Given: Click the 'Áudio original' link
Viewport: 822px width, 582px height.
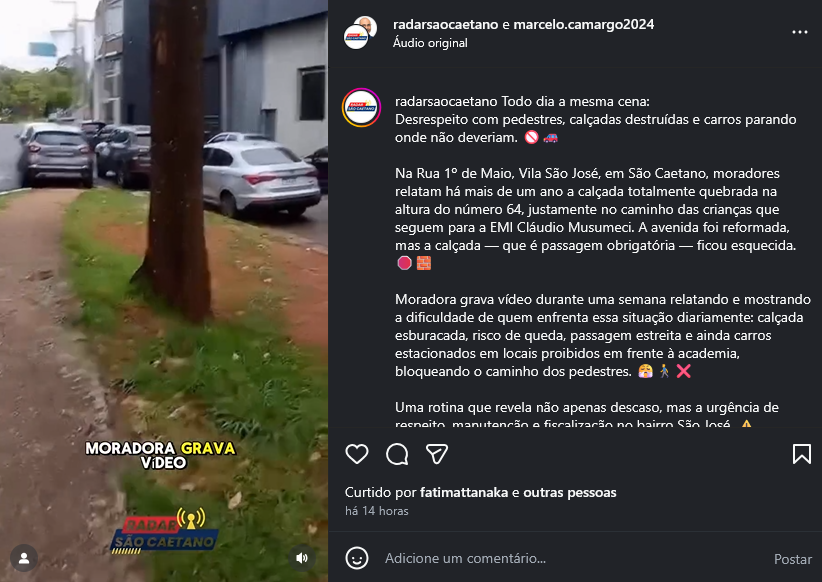Looking at the screenshot, I should (430, 43).
